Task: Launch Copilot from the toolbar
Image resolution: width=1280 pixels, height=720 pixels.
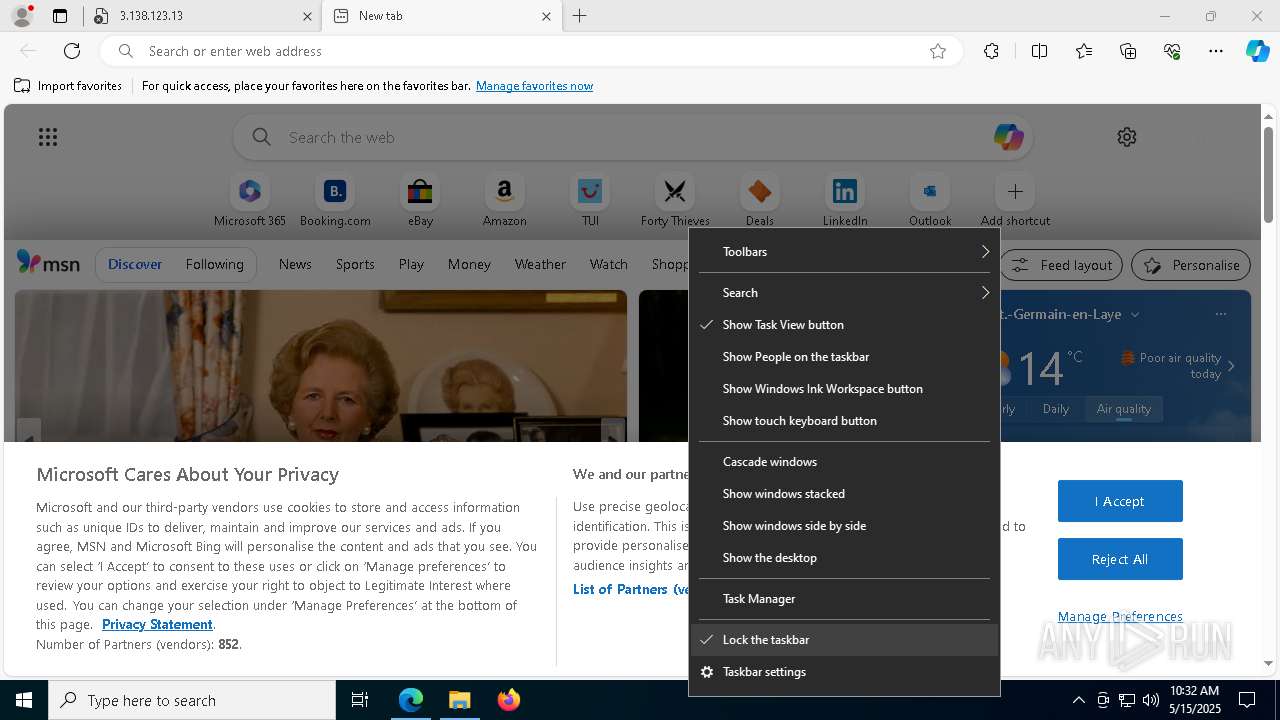Action: point(1257,51)
